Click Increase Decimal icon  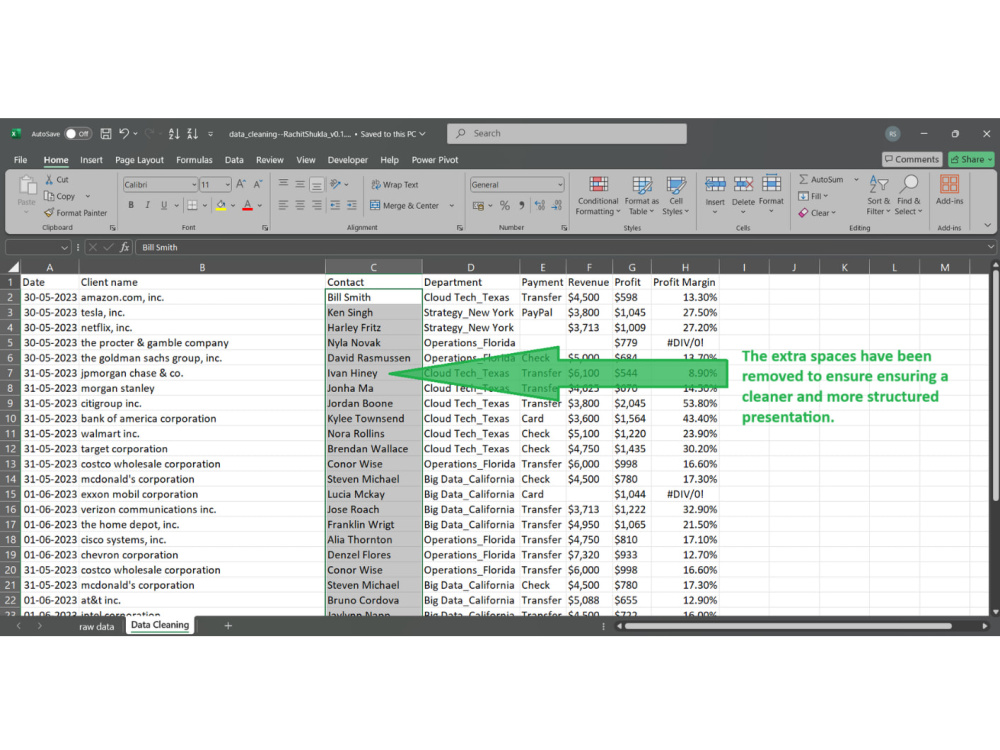tap(540, 205)
